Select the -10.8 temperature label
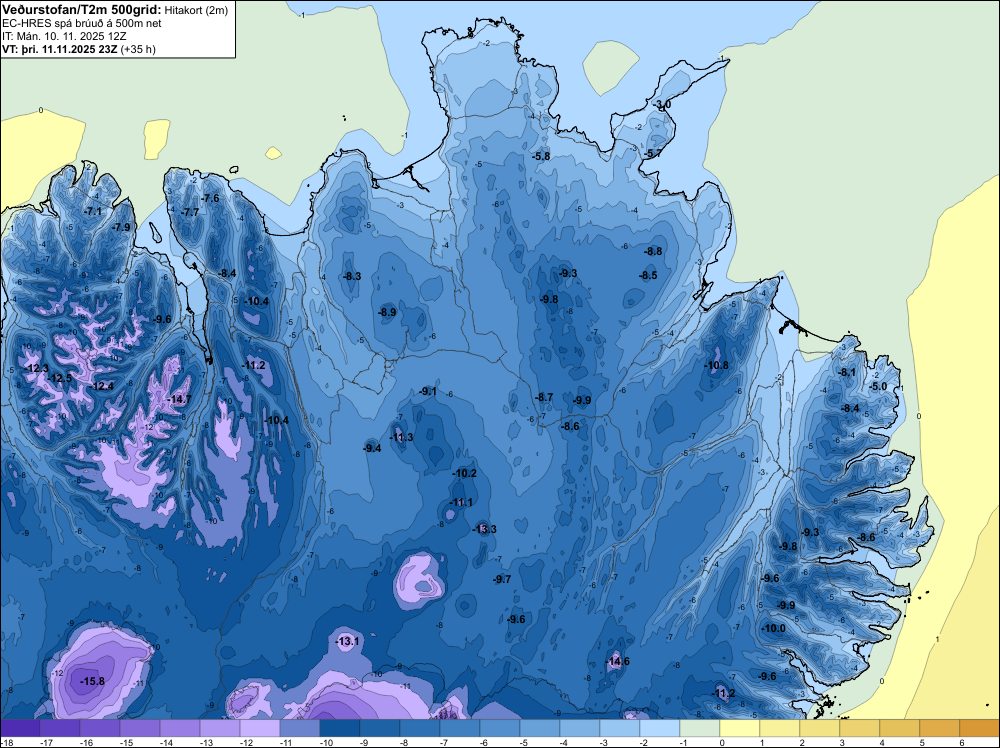This screenshot has width=1000, height=748. click(x=716, y=365)
